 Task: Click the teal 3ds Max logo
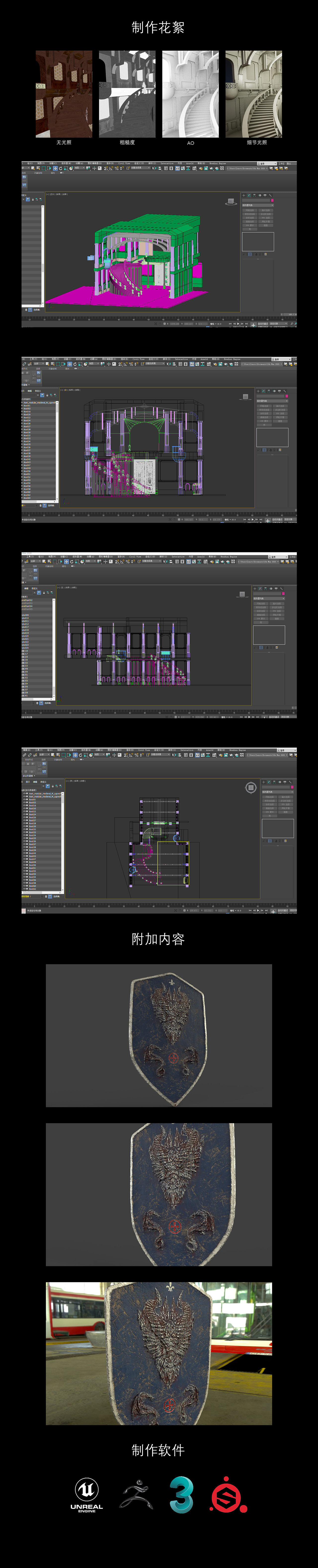pos(182,1494)
